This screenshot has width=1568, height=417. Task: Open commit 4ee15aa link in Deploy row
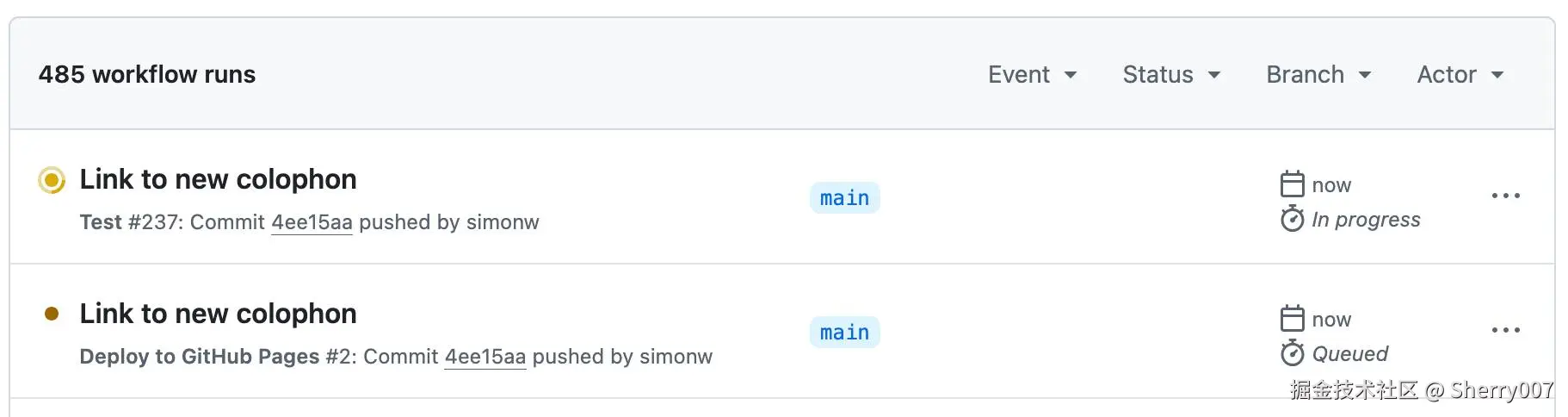point(485,357)
